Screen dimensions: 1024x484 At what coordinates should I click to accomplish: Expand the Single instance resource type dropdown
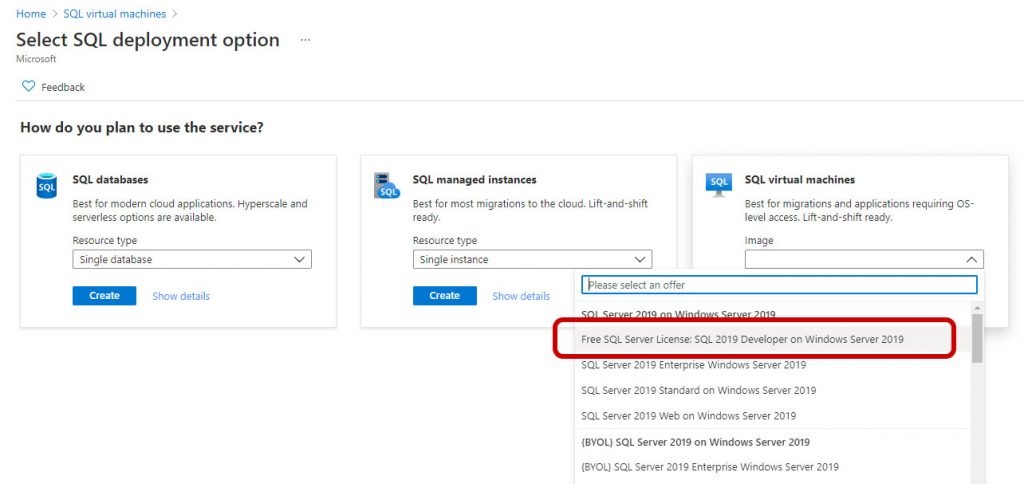click(x=532, y=259)
